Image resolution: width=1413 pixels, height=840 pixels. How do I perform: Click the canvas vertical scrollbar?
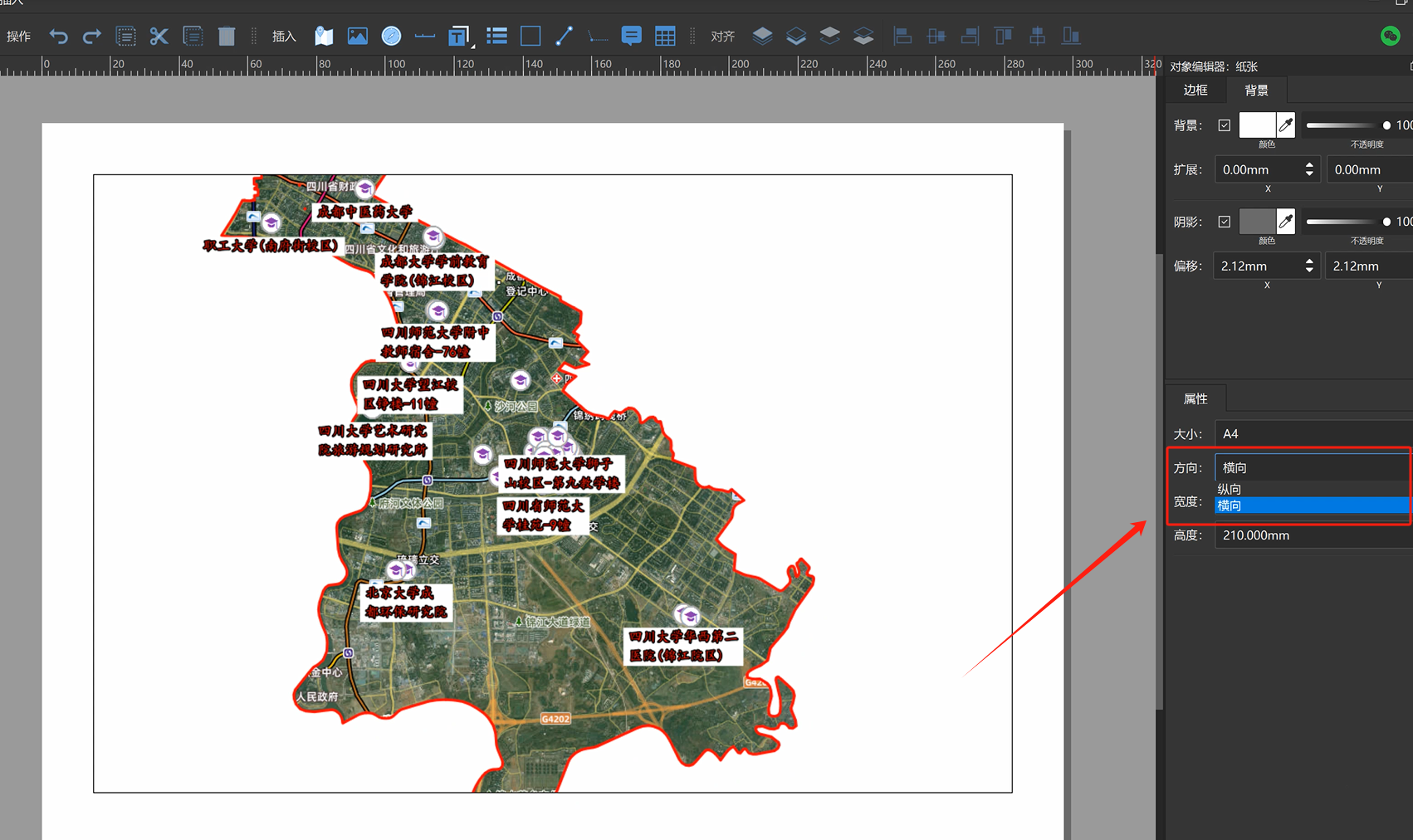tap(1160, 480)
